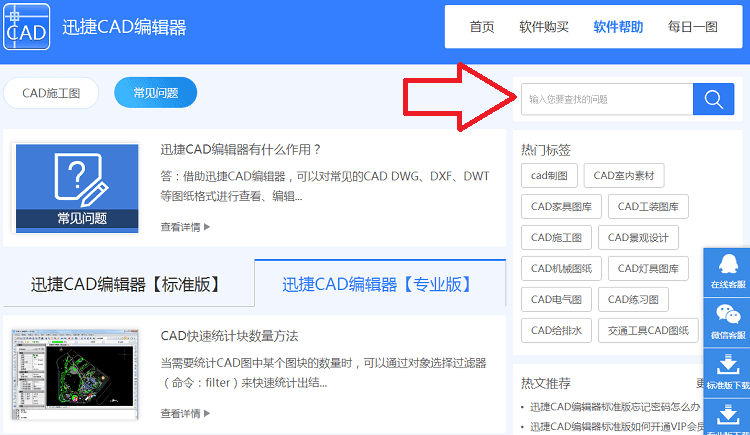Choose the CAD机械图纸 tag
The width and height of the screenshot is (750, 435).
[561, 268]
